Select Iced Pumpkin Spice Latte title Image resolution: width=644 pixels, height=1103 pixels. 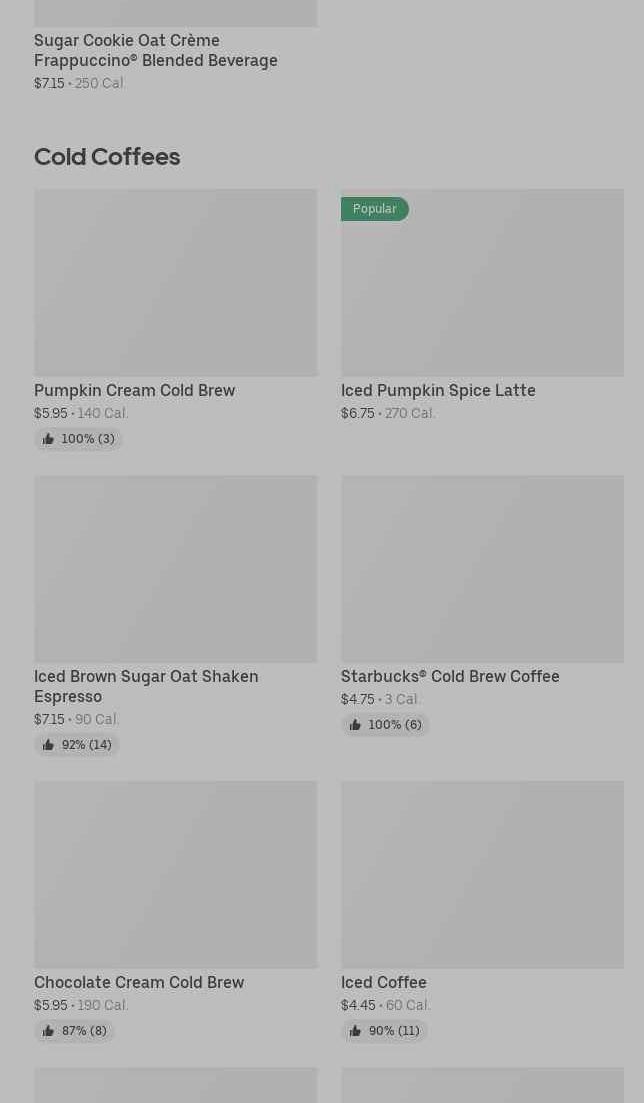(x=438, y=390)
